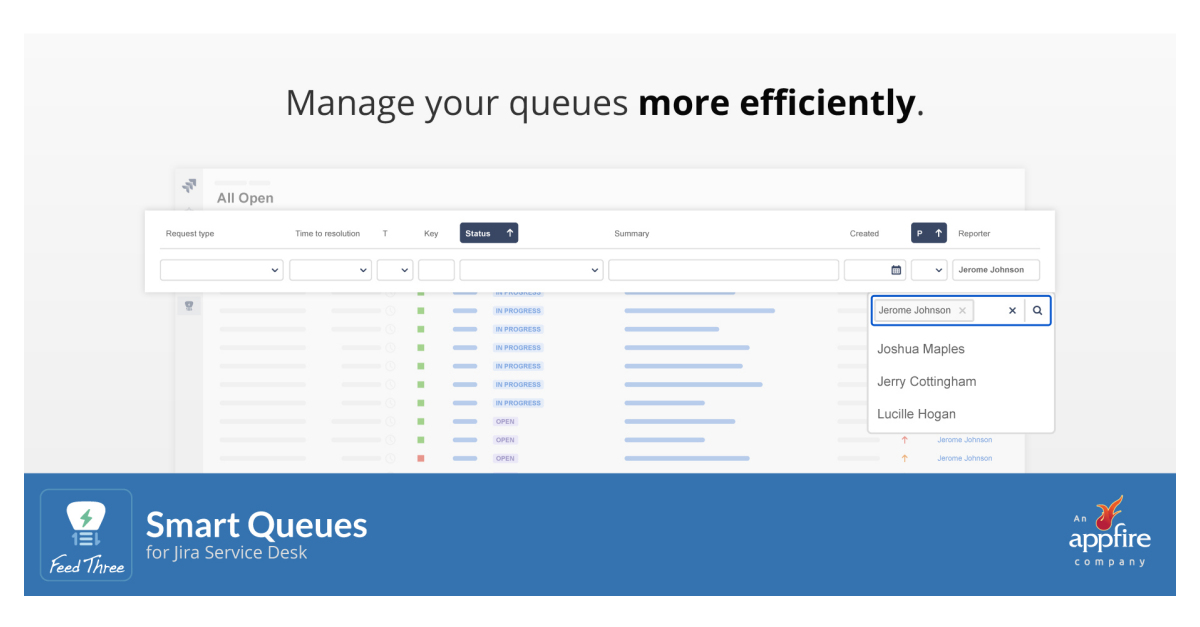Click the OPEN status lozenge in the red-icon row
Image resolution: width=1200 pixels, height=627 pixels.
point(505,458)
